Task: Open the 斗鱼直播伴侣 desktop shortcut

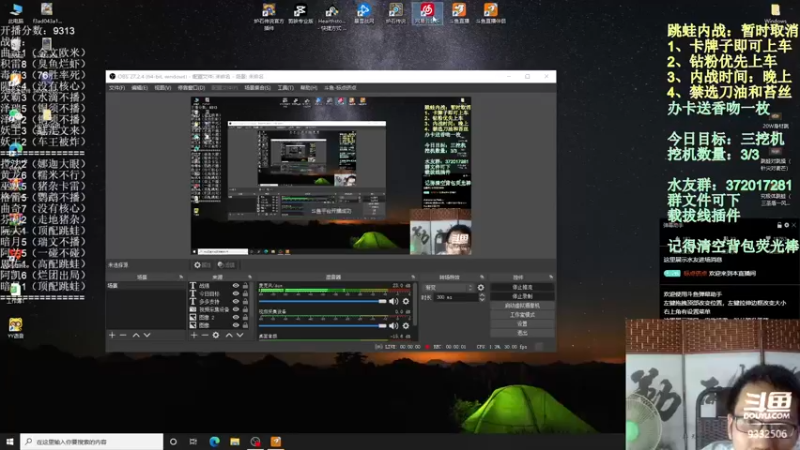Action: coord(491,13)
